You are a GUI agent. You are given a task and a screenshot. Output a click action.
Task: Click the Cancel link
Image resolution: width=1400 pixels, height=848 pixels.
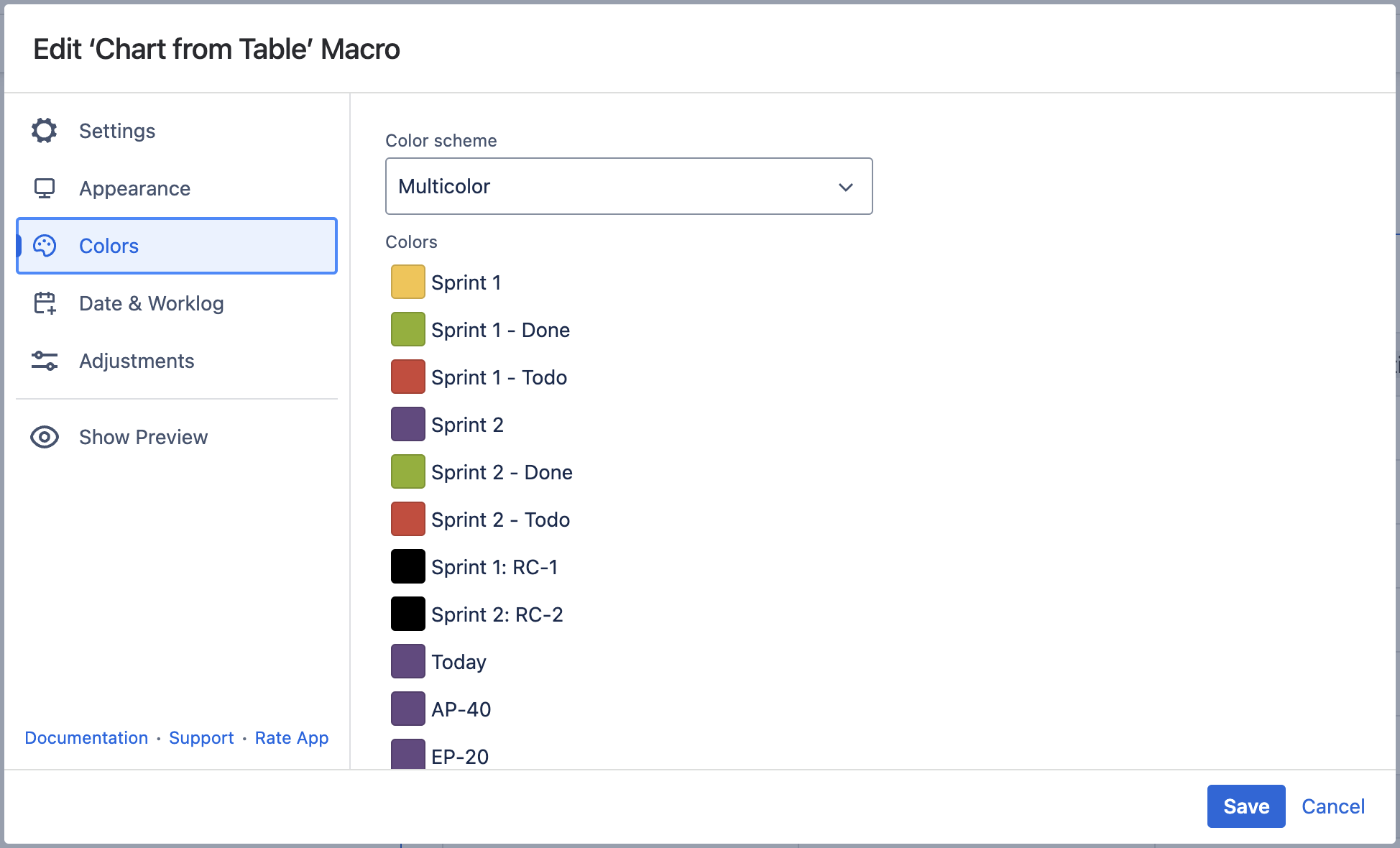tap(1332, 806)
